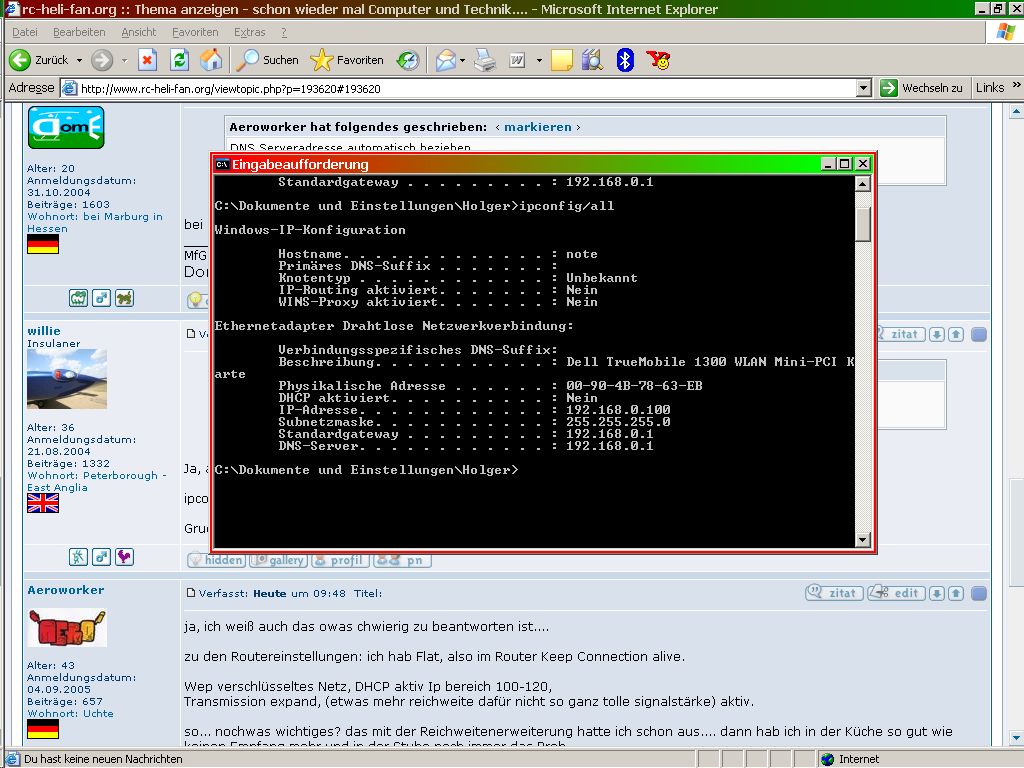
Task: Click the Yahoo Messenger smiley icon
Action: tap(658, 60)
